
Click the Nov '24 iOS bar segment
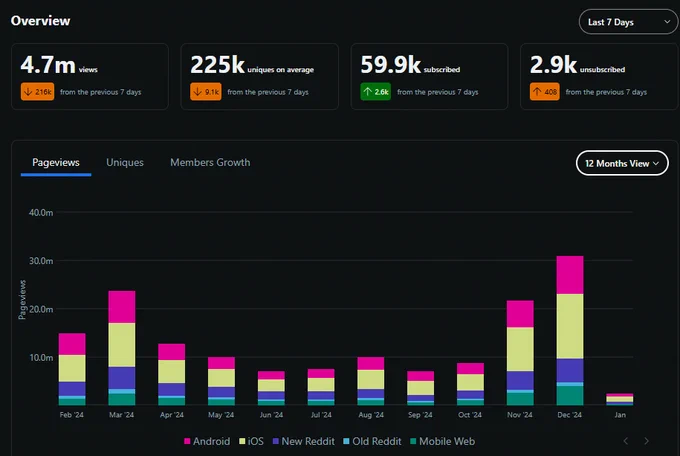(x=520, y=349)
